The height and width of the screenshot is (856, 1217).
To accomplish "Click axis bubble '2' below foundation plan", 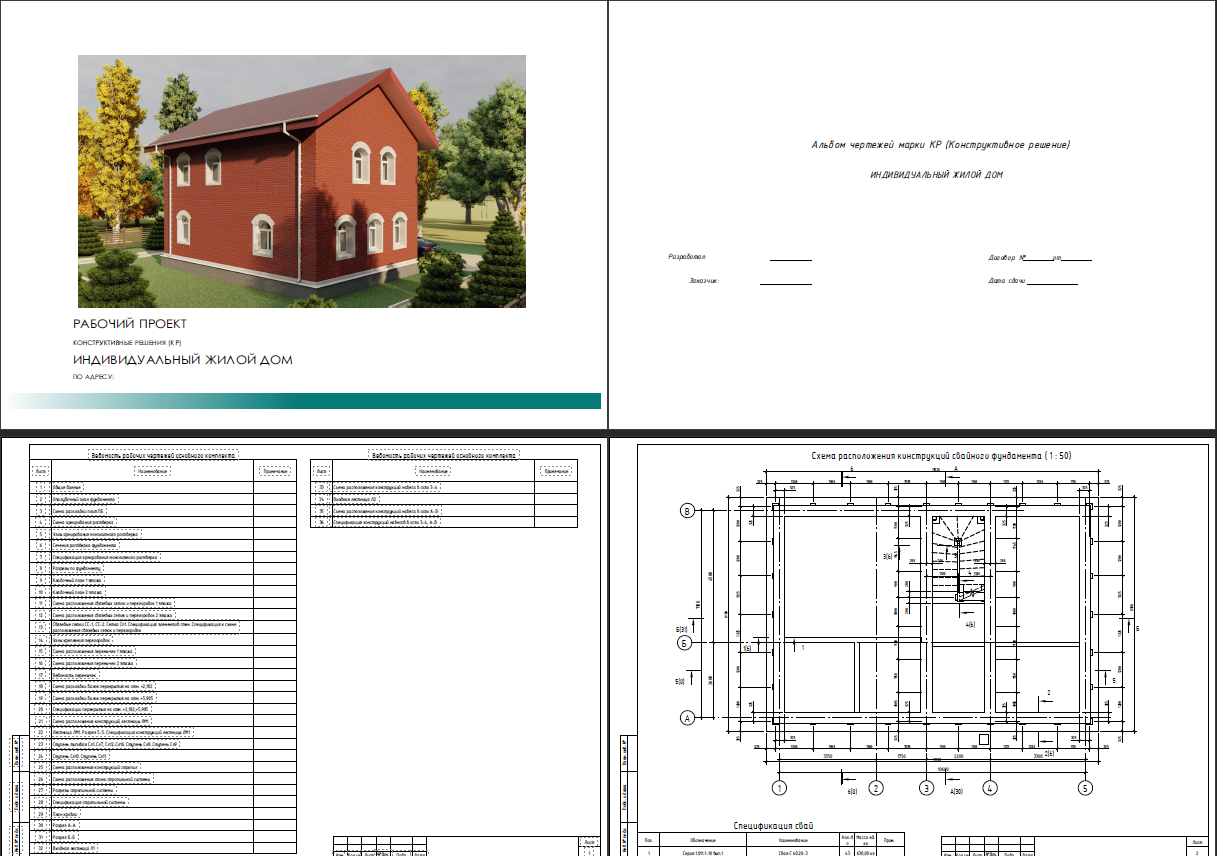I will point(876,788).
